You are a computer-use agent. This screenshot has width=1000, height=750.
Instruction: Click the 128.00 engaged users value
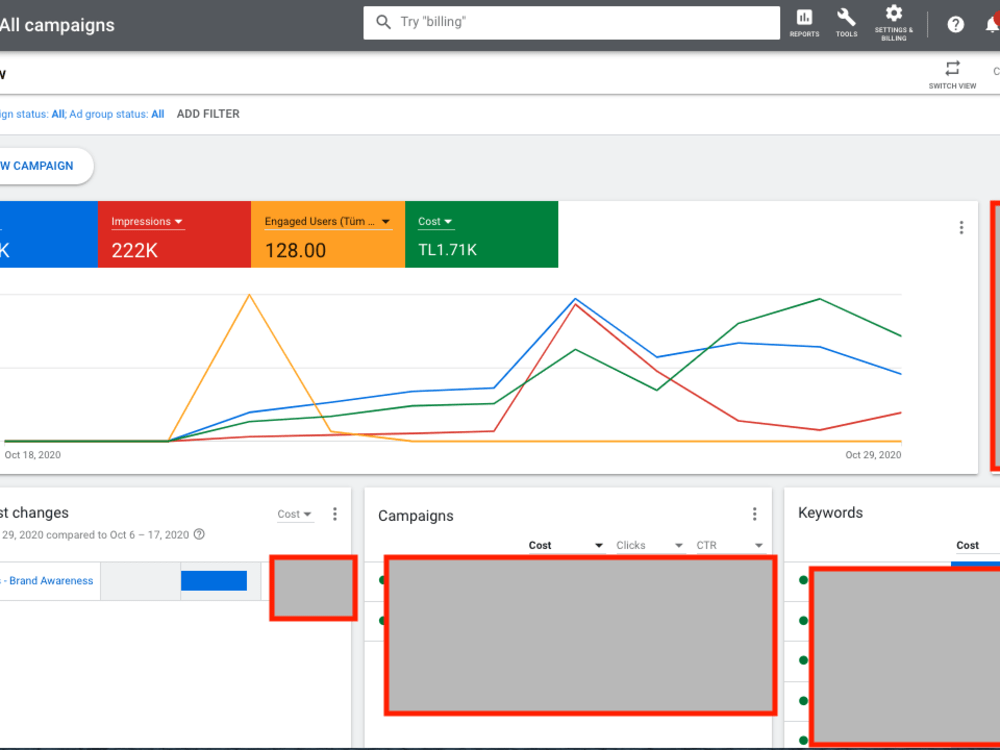[x=295, y=251]
